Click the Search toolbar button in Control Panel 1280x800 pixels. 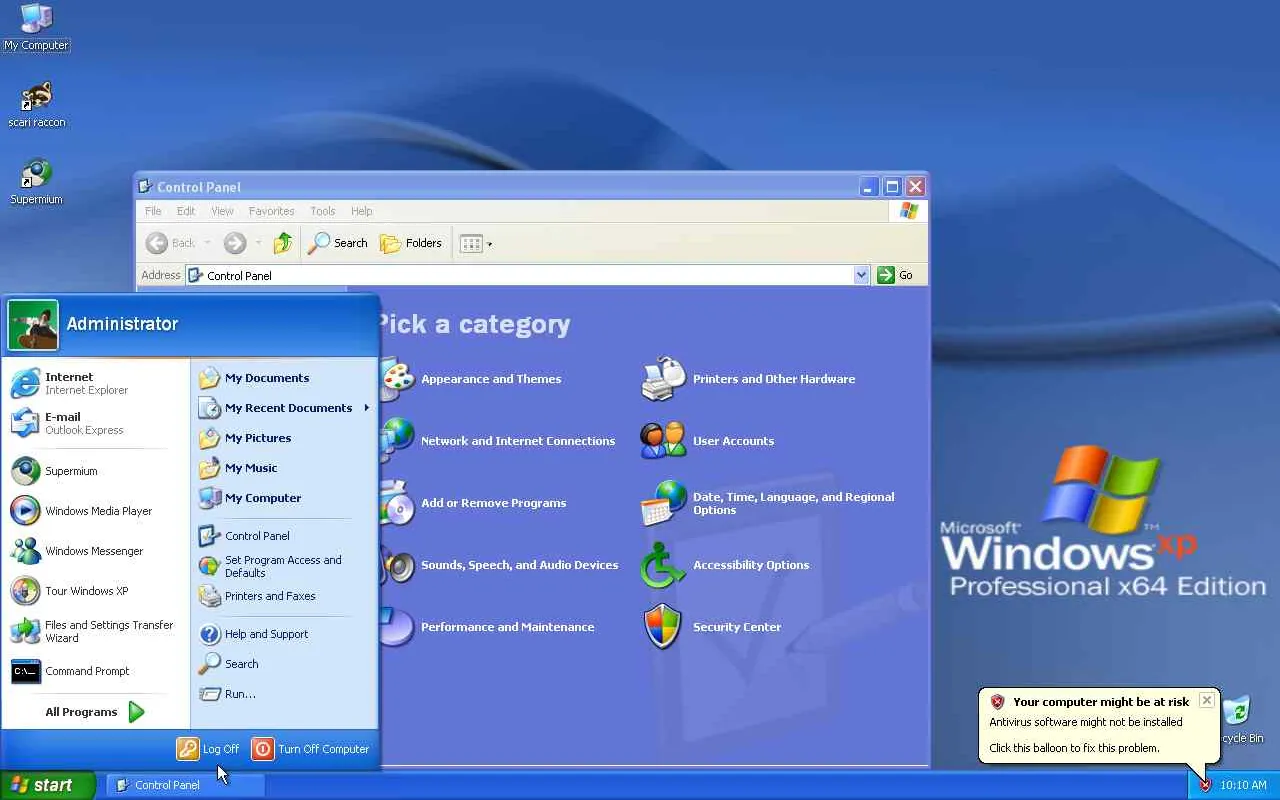[x=338, y=243]
